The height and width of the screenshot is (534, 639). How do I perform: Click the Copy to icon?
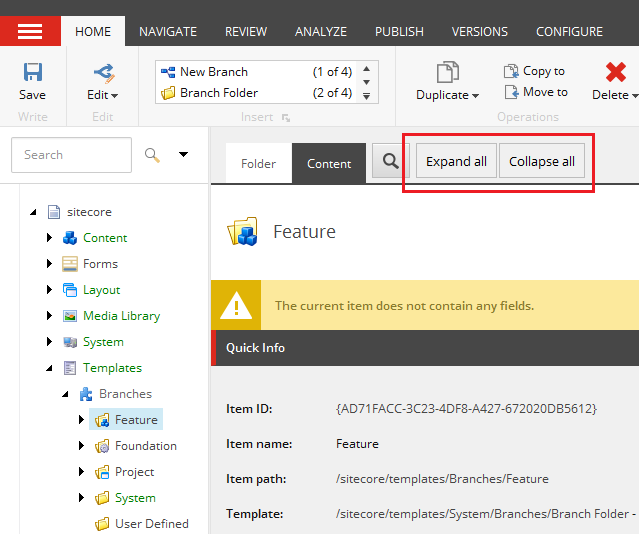pos(511,71)
